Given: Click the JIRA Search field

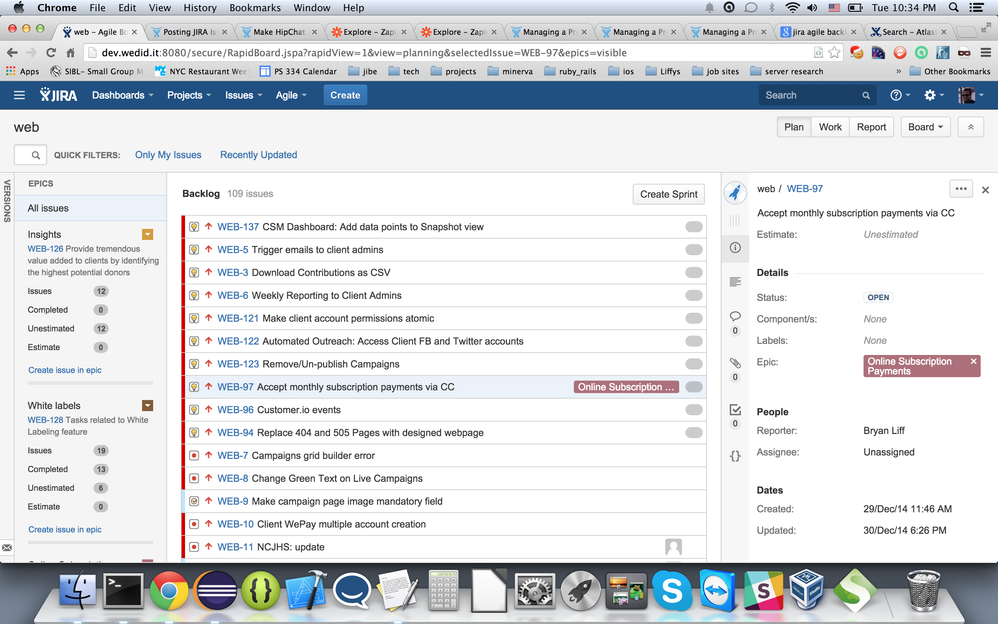Looking at the screenshot, I should tap(818, 96).
